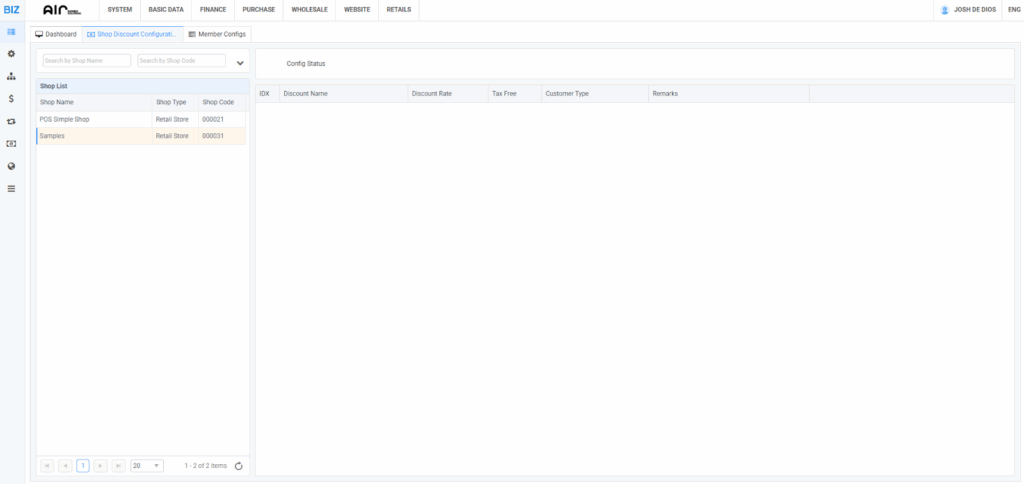This screenshot has width=1024, height=484.
Task: Refresh the shop list with reload icon
Action: 238,466
